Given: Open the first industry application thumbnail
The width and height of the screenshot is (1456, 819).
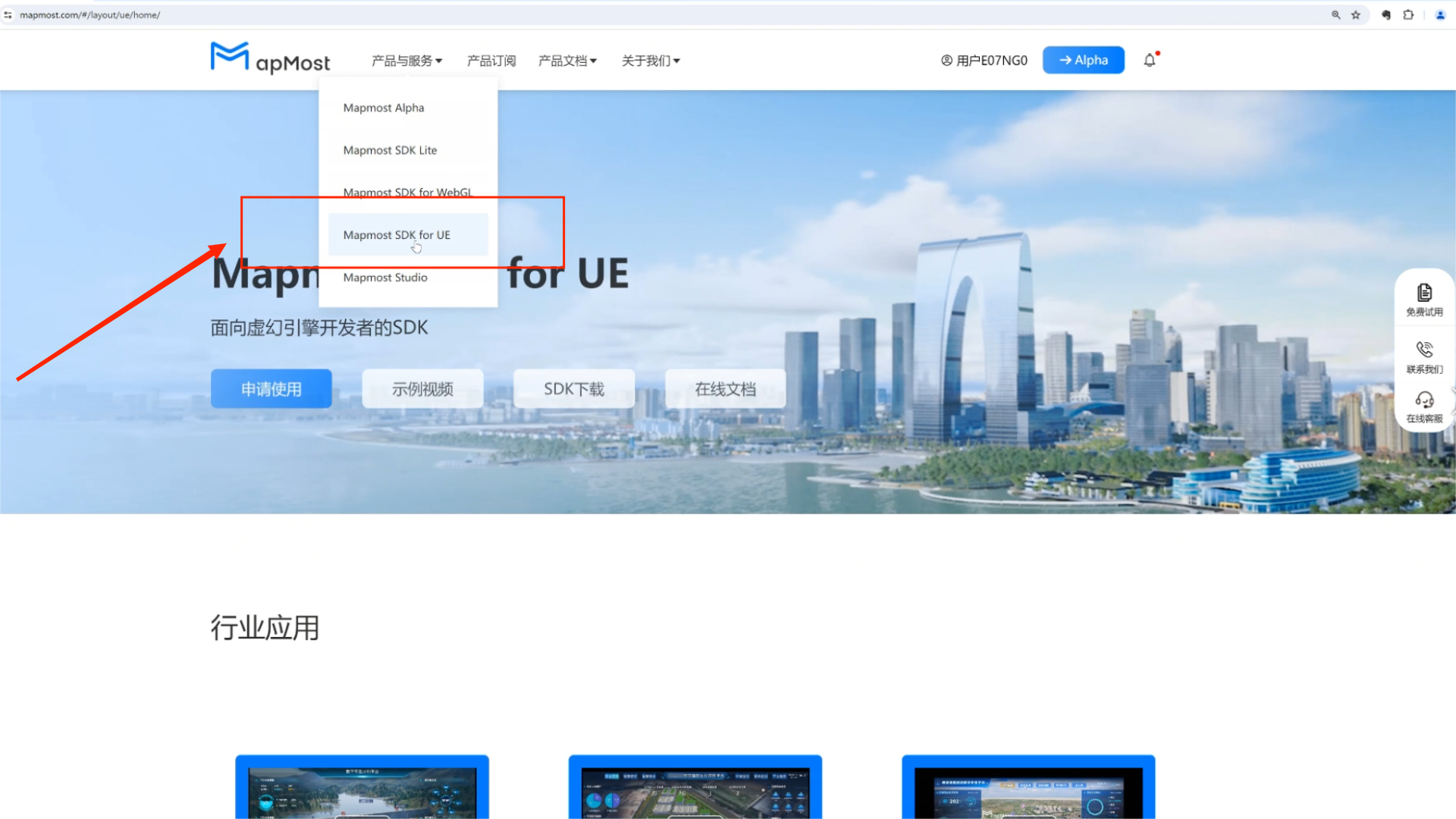Looking at the screenshot, I should (362, 787).
